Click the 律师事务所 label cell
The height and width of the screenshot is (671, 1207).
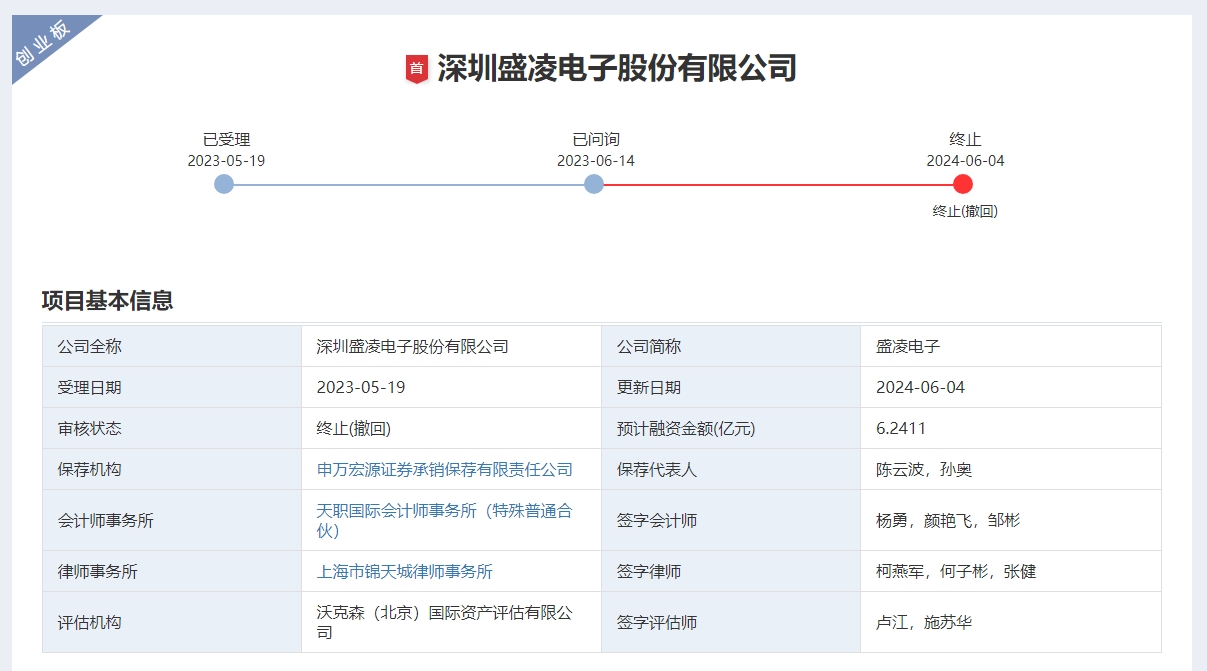coord(172,572)
